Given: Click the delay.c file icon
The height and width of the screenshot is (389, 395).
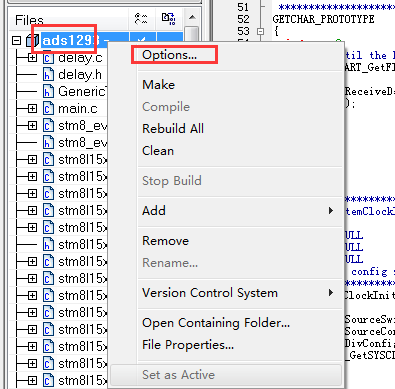Looking at the screenshot, I should tap(48, 58).
